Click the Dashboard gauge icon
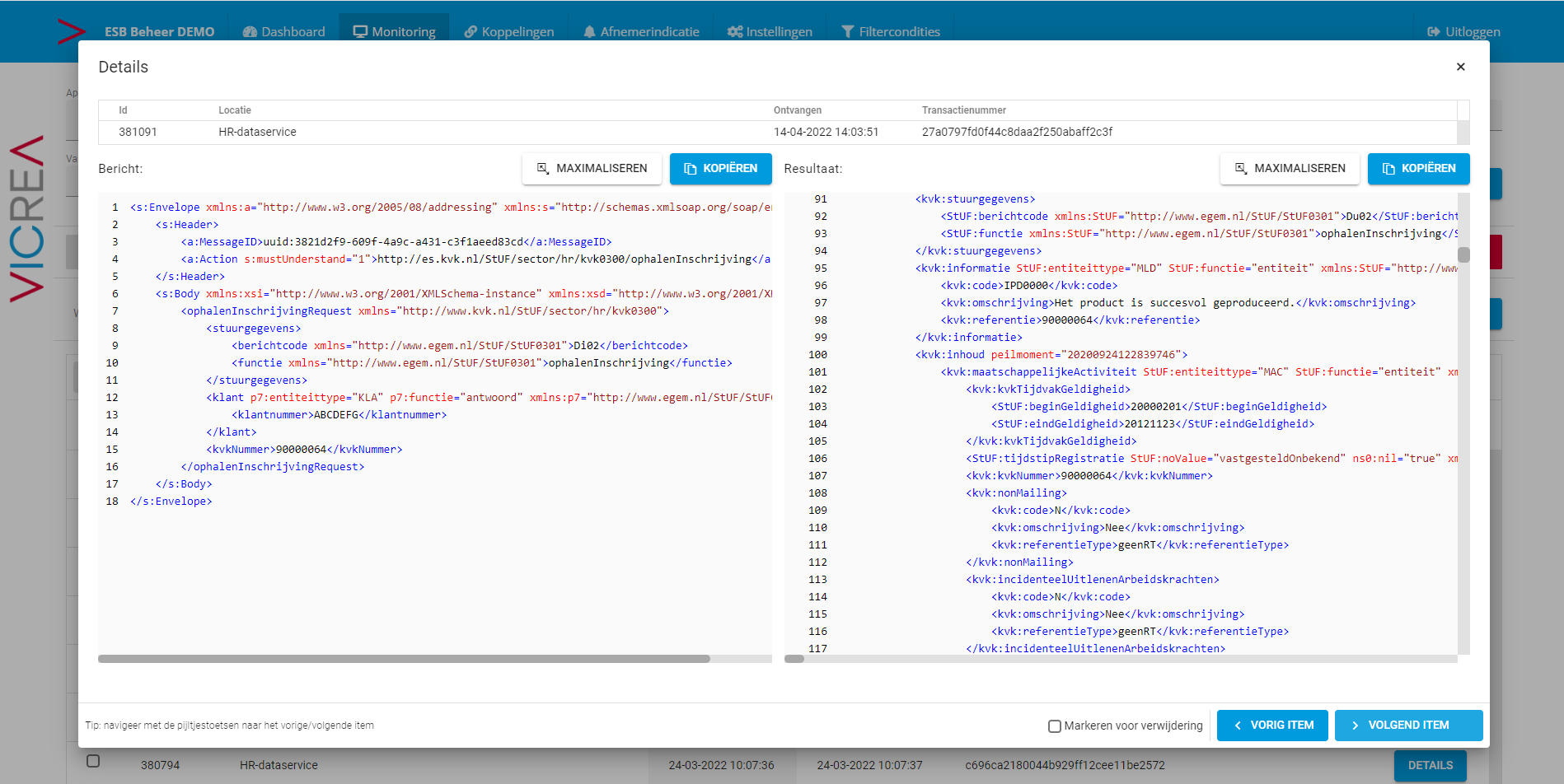The height and width of the screenshot is (784, 1564). point(250,31)
